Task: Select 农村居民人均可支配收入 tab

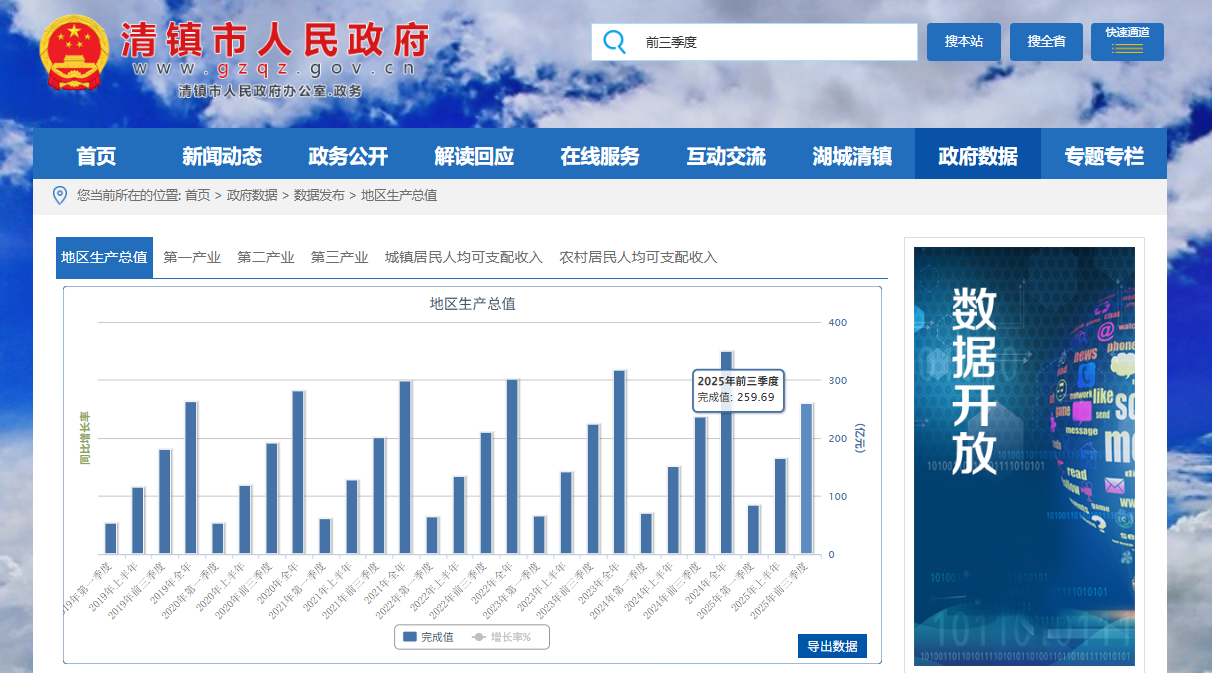Action: pyautogui.click(x=638, y=258)
